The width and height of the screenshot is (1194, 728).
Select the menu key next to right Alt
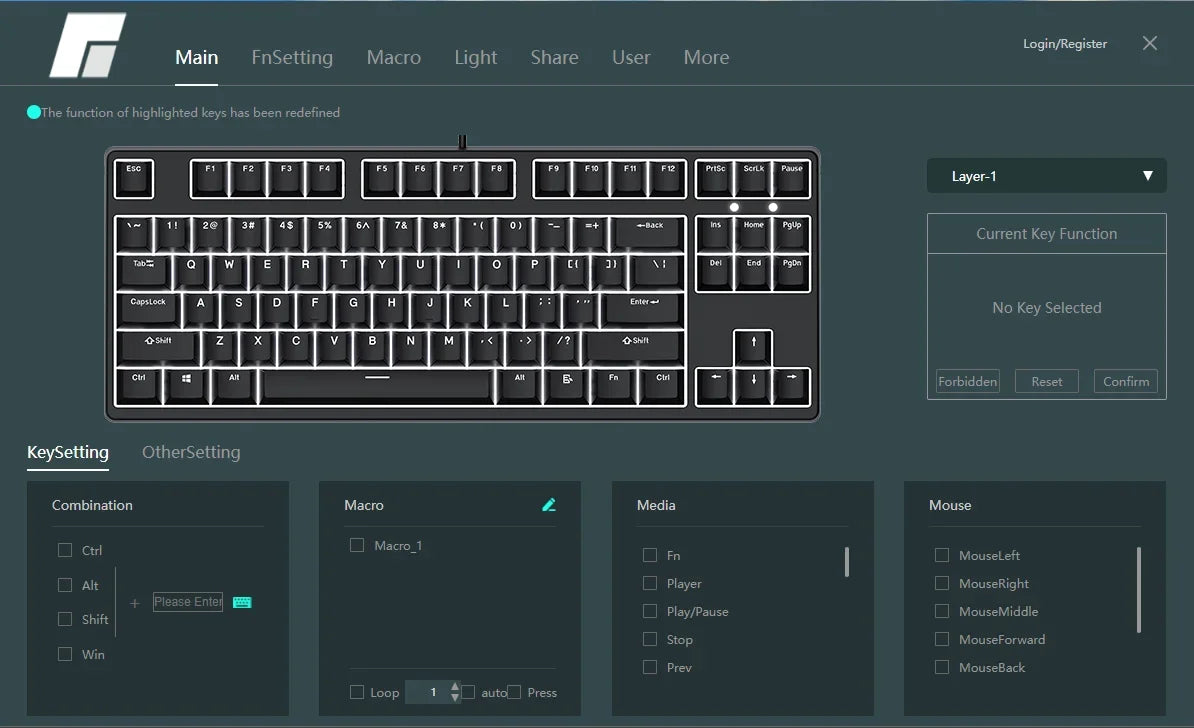click(567, 387)
